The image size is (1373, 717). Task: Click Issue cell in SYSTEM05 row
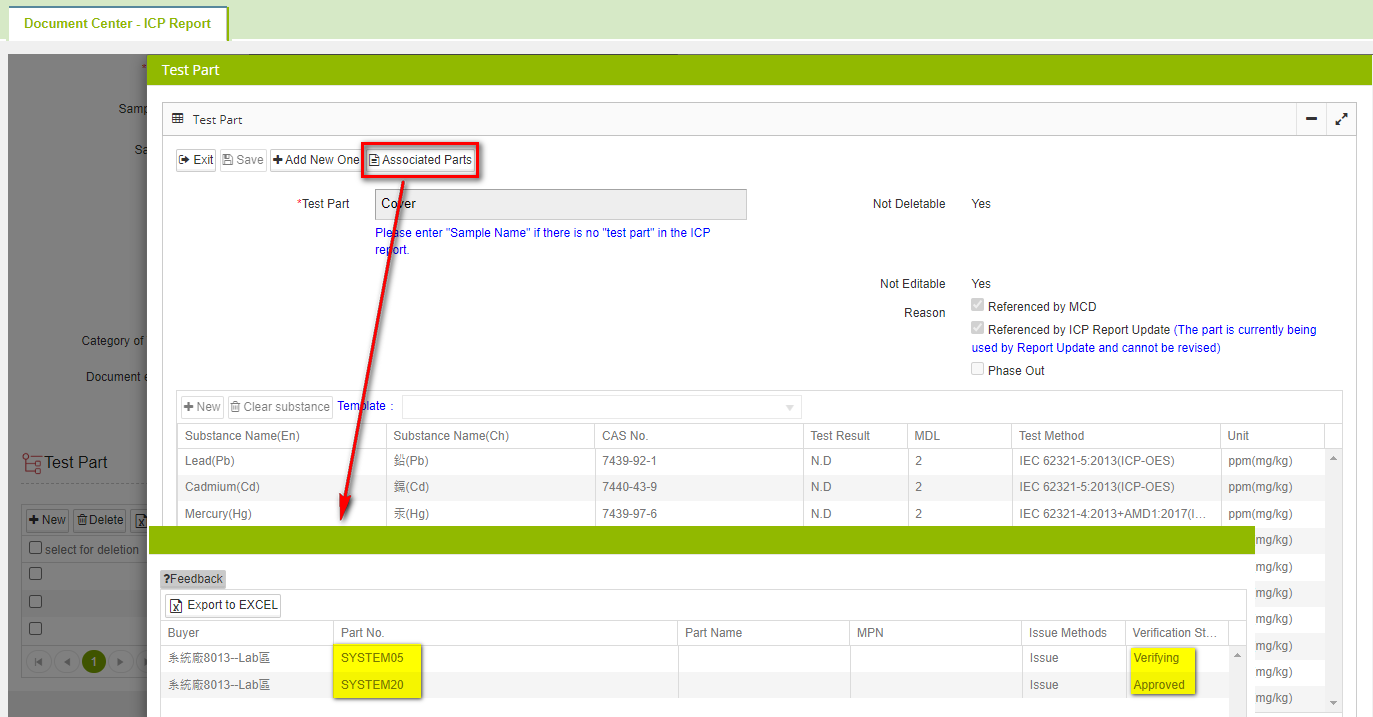(1044, 658)
